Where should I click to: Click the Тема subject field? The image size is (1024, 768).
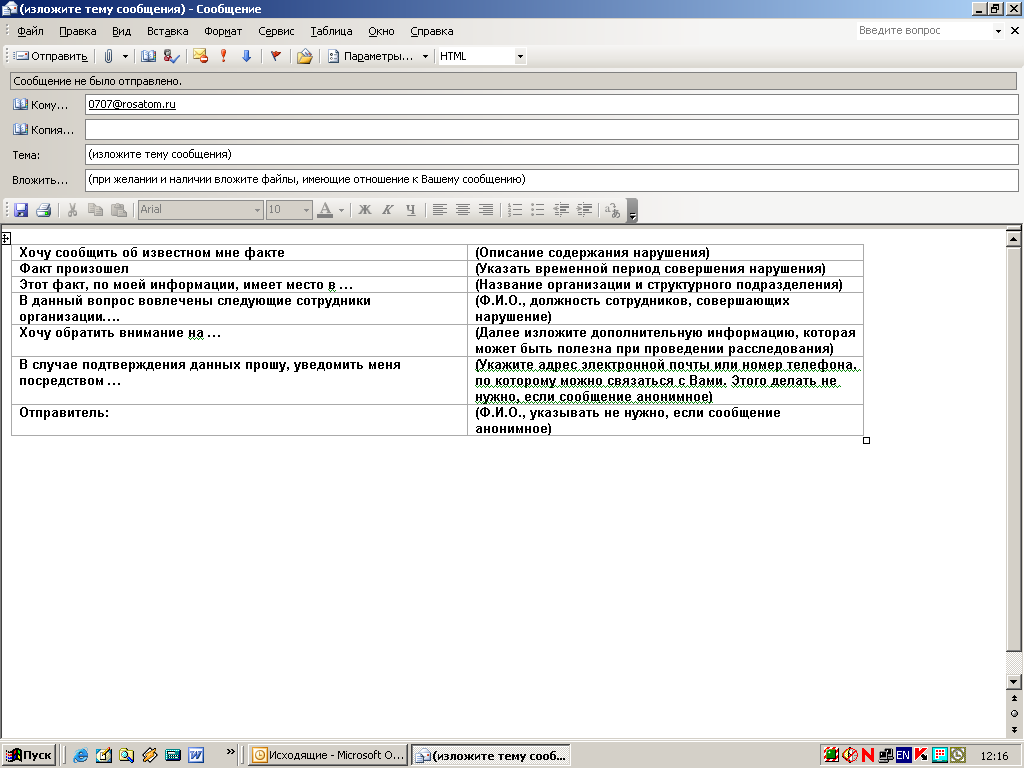(551, 154)
